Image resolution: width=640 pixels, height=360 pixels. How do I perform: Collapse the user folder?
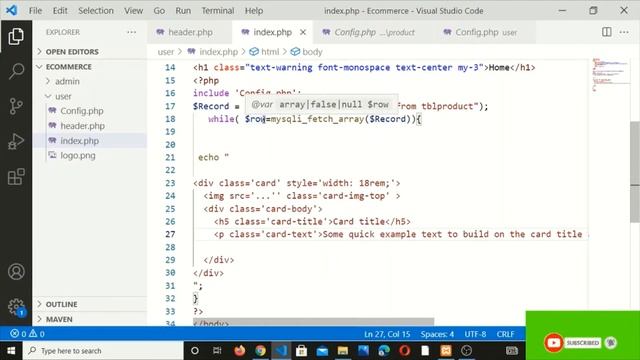90,96
